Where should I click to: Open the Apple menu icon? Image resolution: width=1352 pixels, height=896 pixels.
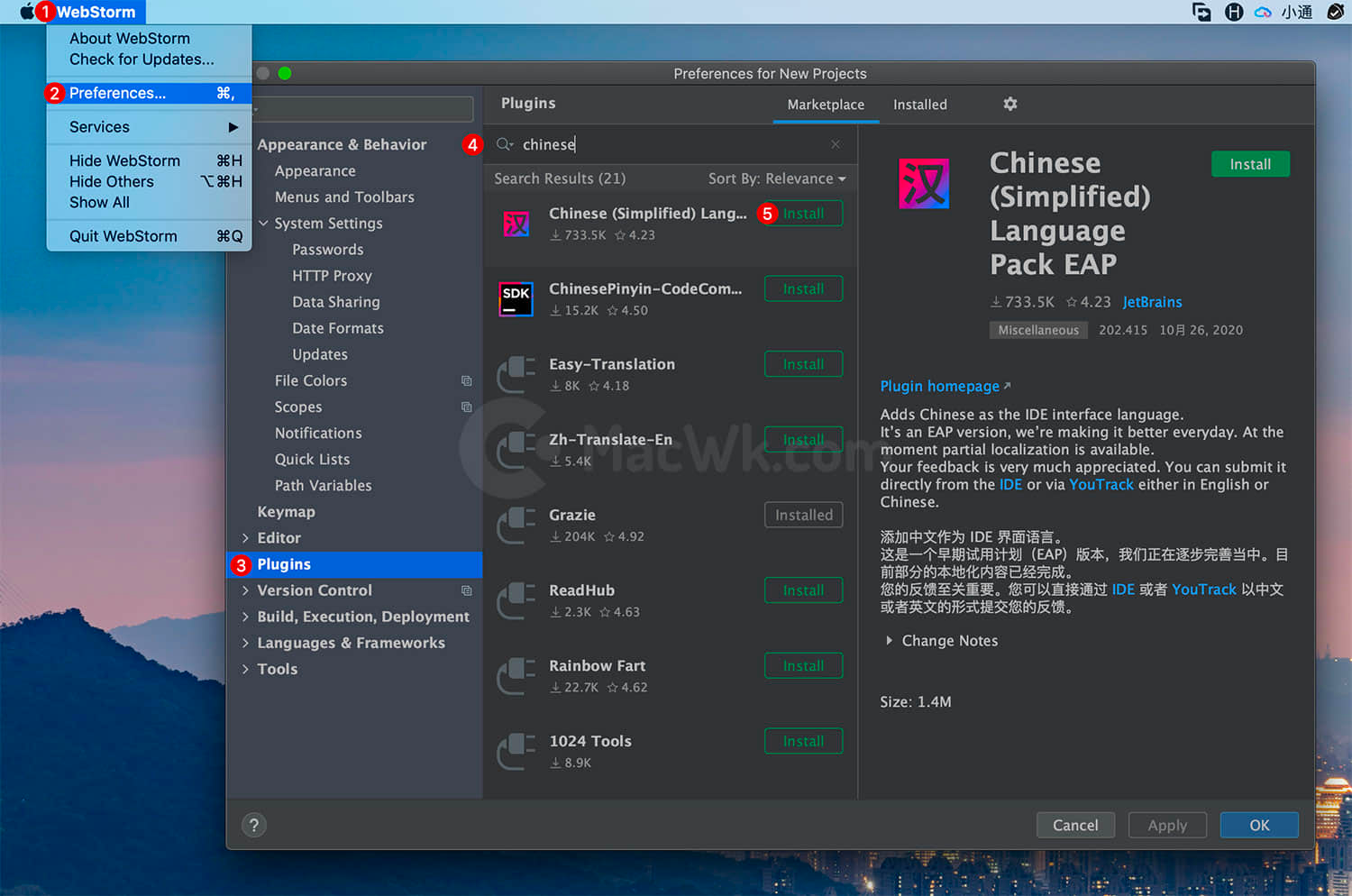(27, 12)
